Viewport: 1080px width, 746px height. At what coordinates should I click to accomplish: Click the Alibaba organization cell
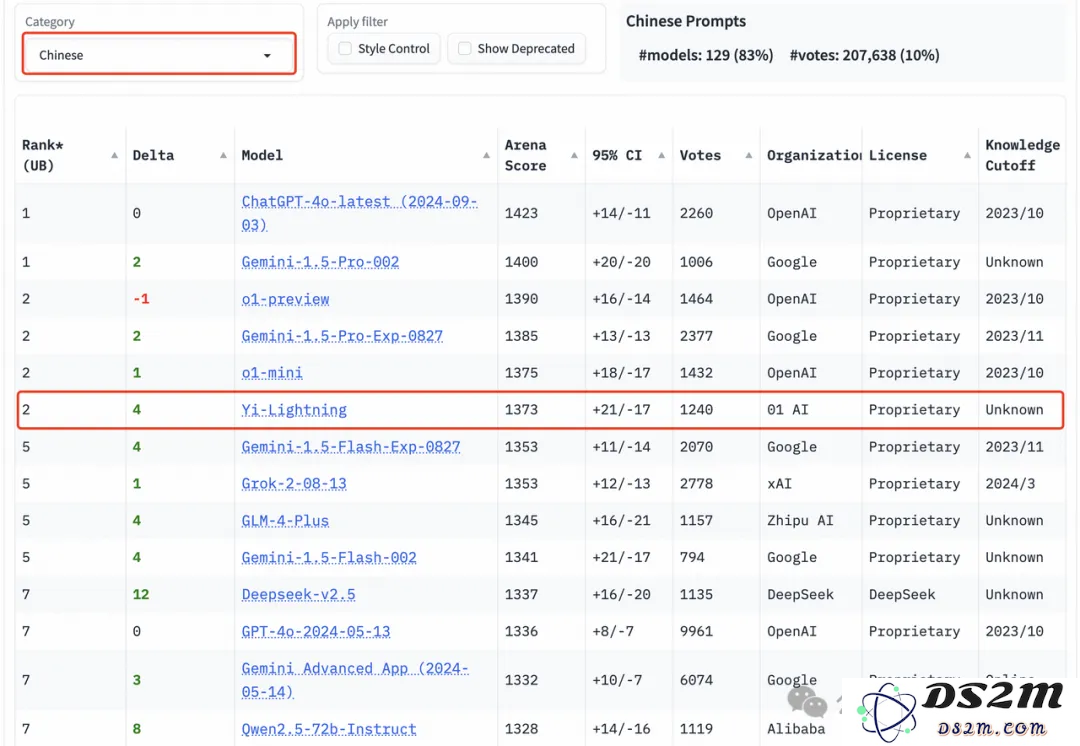(796, 729)
